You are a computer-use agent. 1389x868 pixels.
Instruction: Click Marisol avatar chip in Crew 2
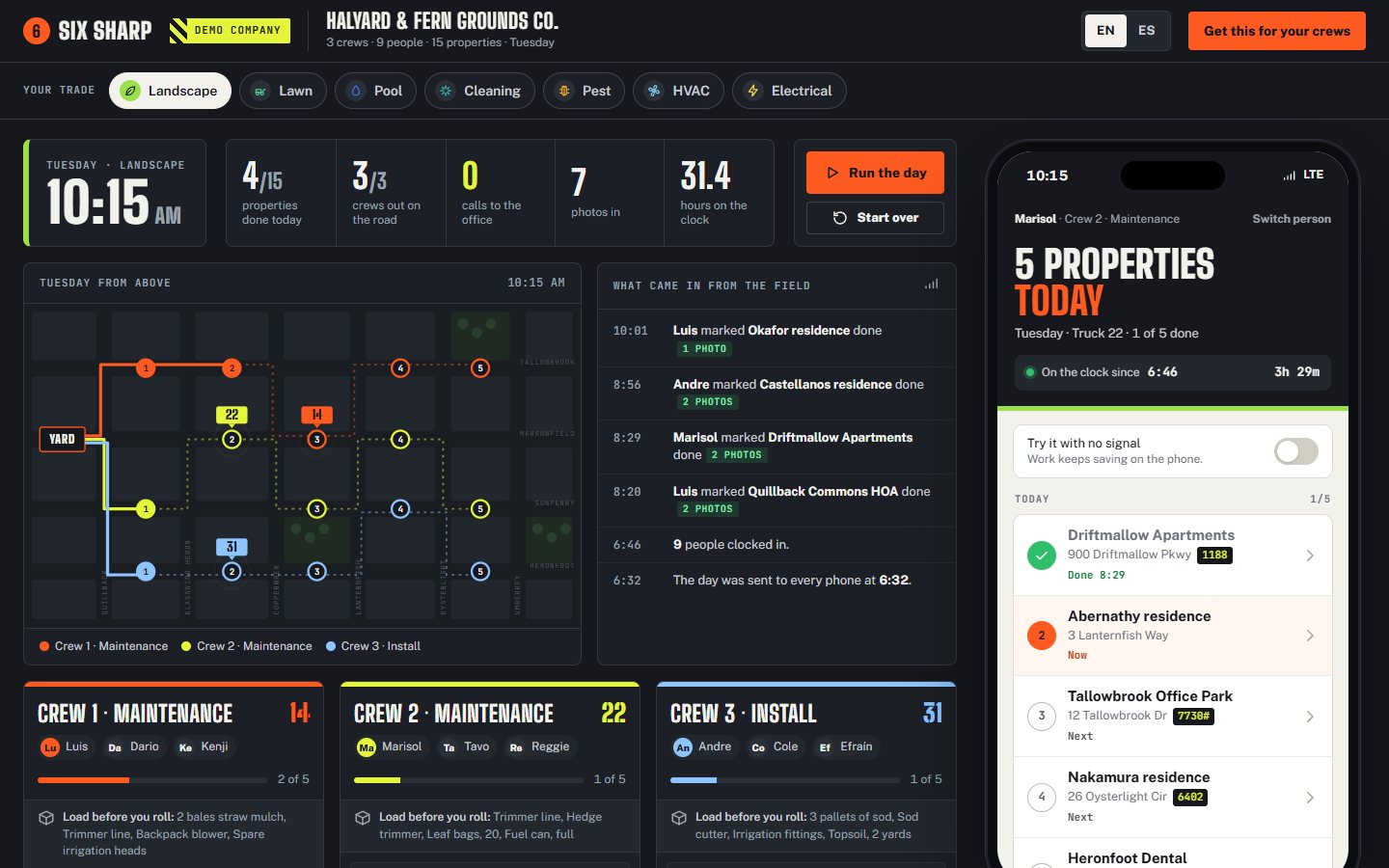tap(390, 746)
